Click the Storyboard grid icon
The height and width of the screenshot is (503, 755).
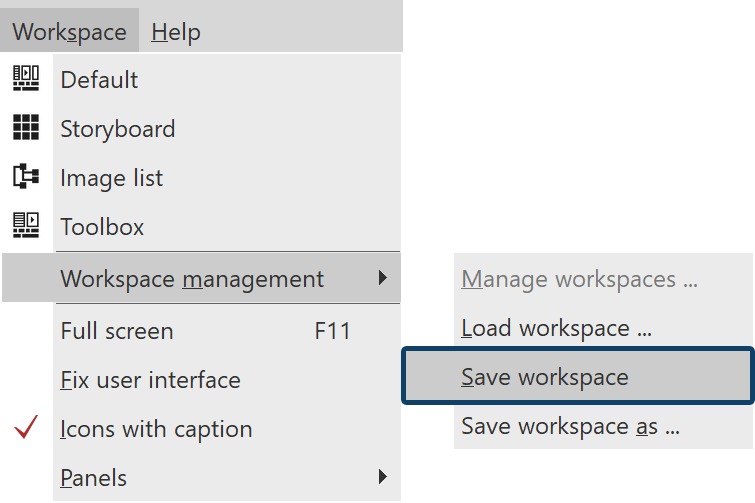26,128
